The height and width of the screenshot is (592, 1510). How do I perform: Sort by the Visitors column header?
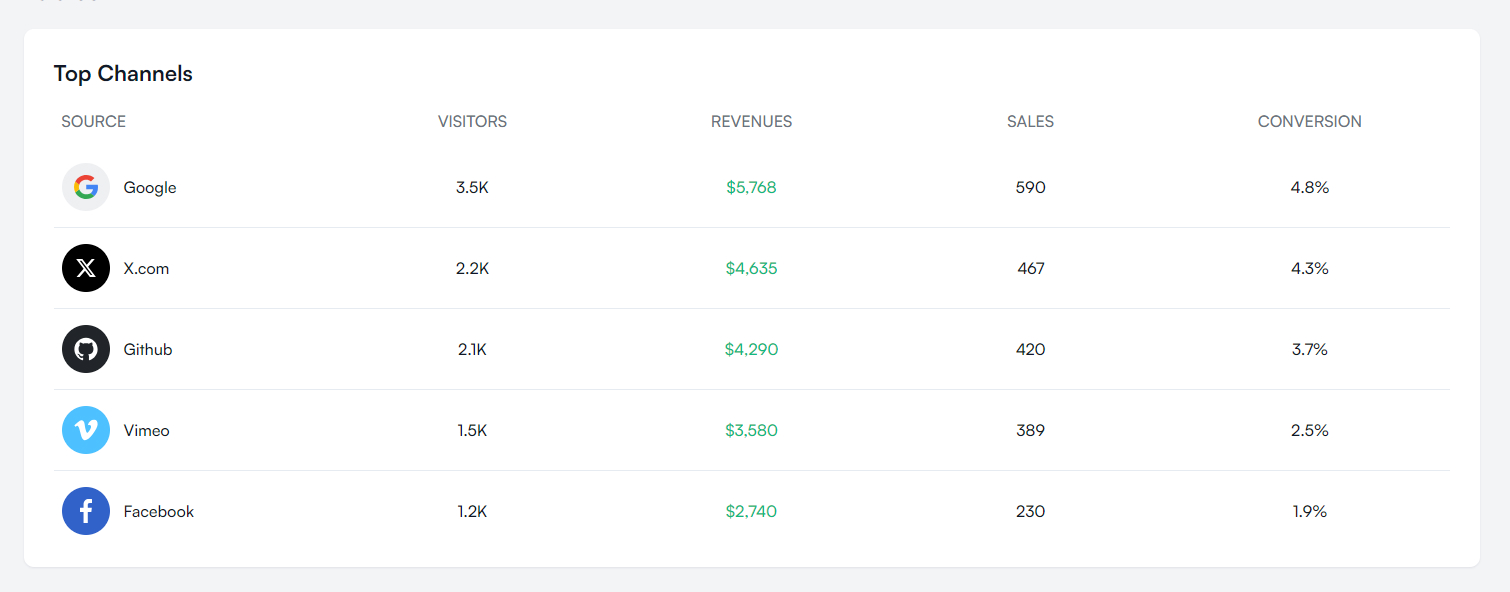click(x=472, y=122)
